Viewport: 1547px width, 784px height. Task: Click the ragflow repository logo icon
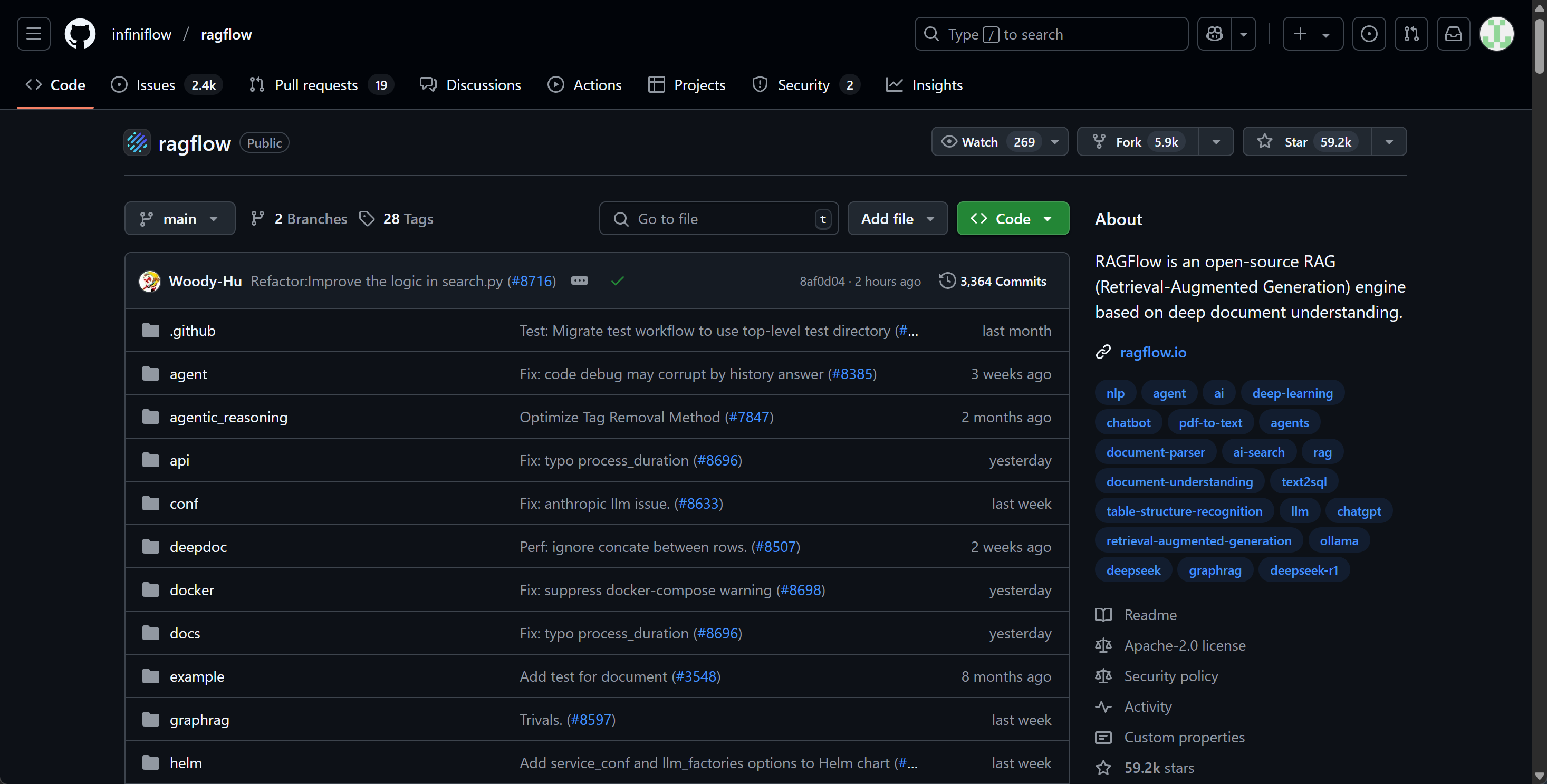coord(137,143)
